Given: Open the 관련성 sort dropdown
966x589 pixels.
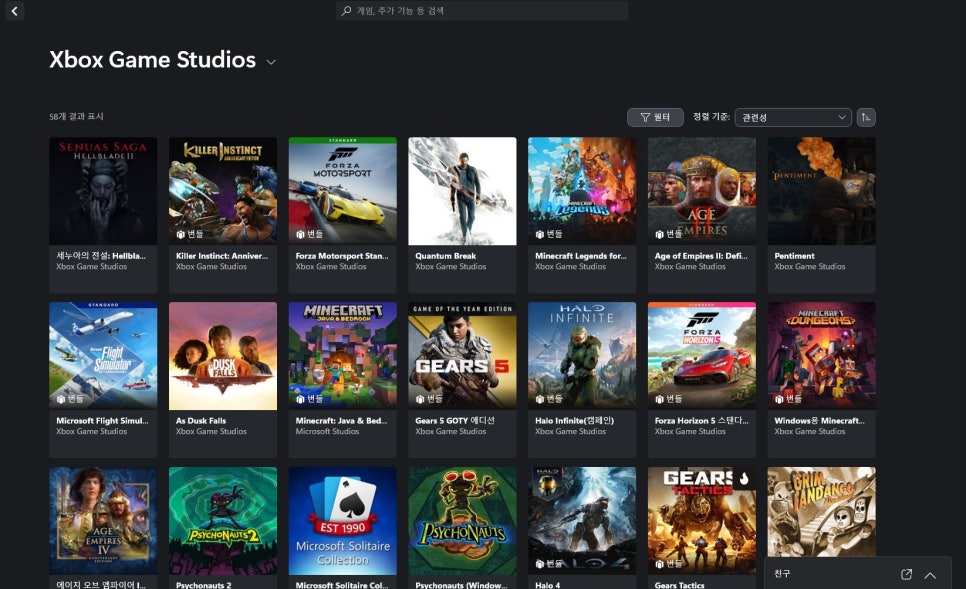Looking at the screenshot, I should [x=793, y=117].
